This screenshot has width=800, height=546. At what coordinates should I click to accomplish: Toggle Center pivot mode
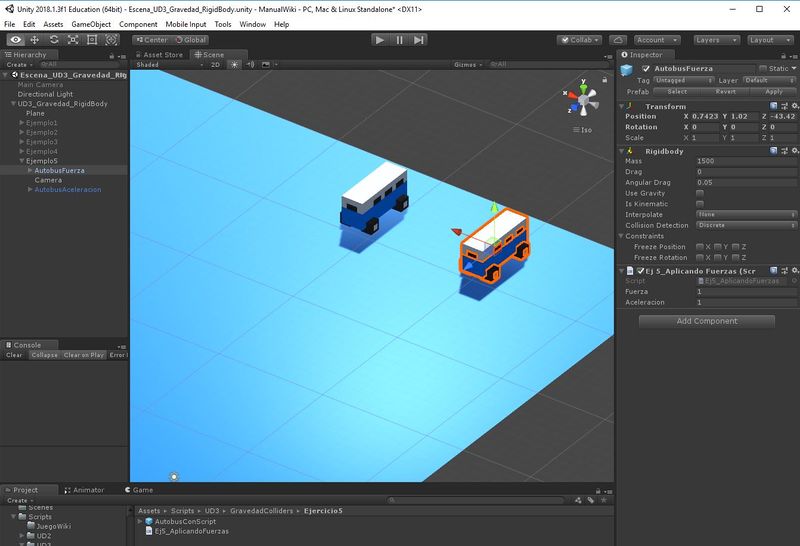[152, 40]
